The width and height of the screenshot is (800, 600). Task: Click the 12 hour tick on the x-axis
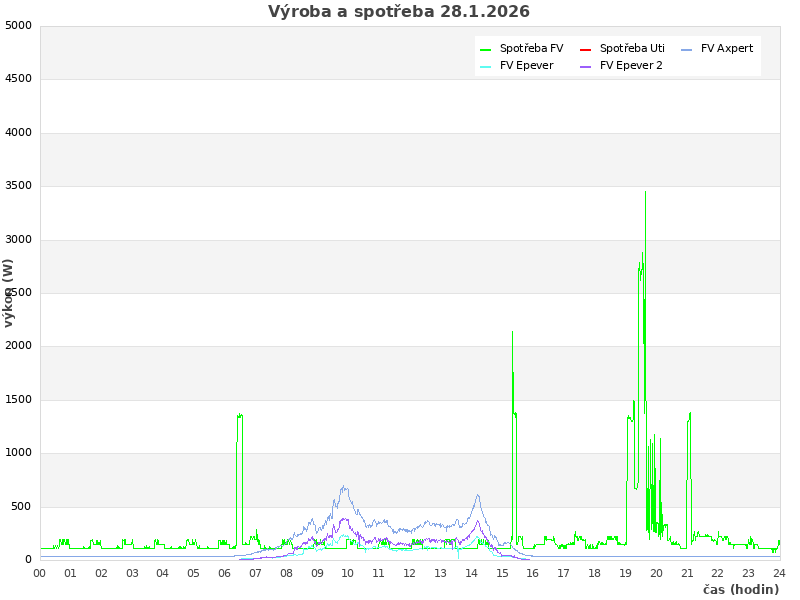[410, 573]
